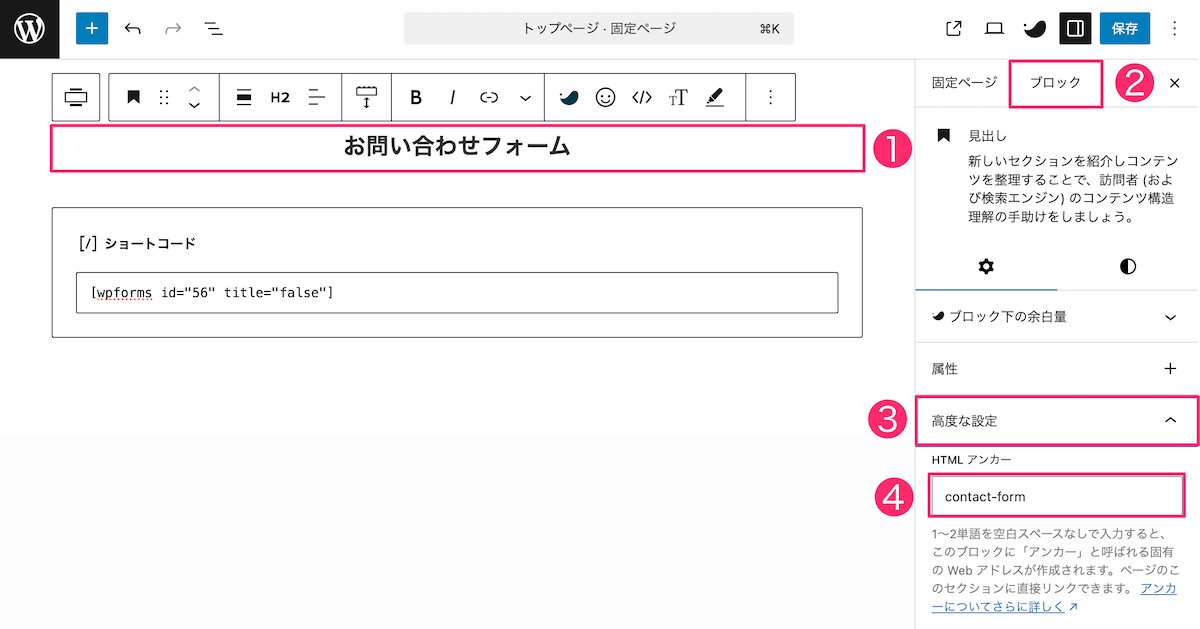
Task: Click the HTML アンカー input field
Action: [x=1055, y=495]
